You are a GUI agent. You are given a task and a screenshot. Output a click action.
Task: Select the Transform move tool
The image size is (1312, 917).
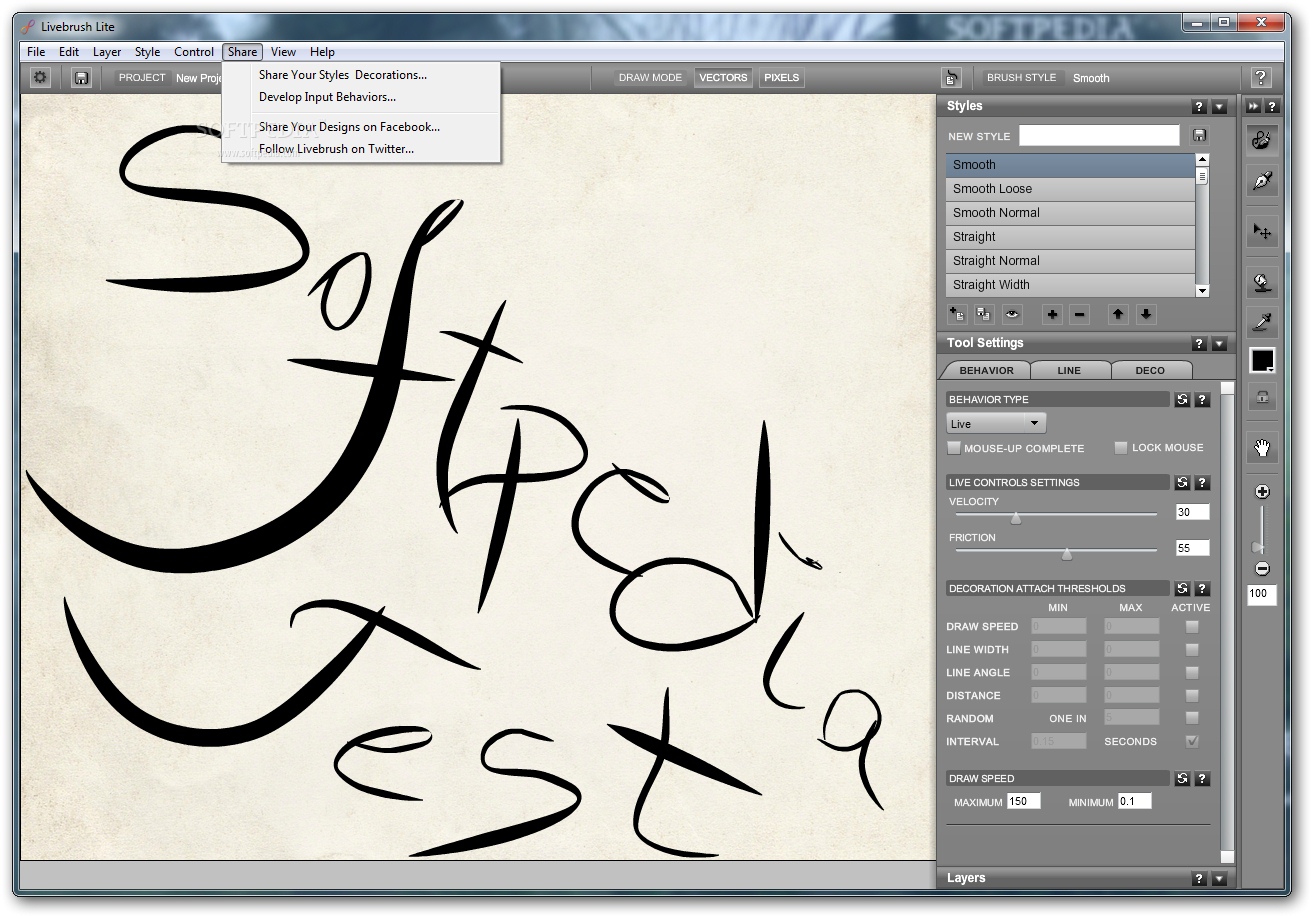(1262, 232)
